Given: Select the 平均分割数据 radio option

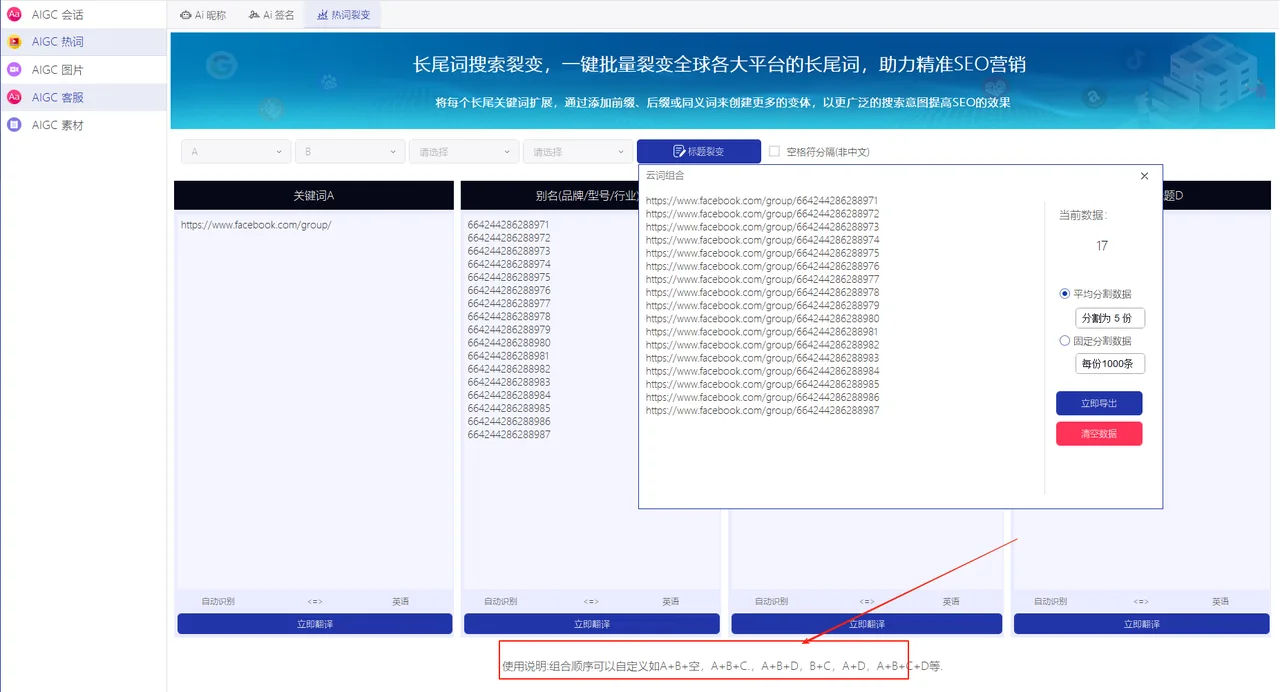Looking at the screenshot, I should (x=1065, y=294).
